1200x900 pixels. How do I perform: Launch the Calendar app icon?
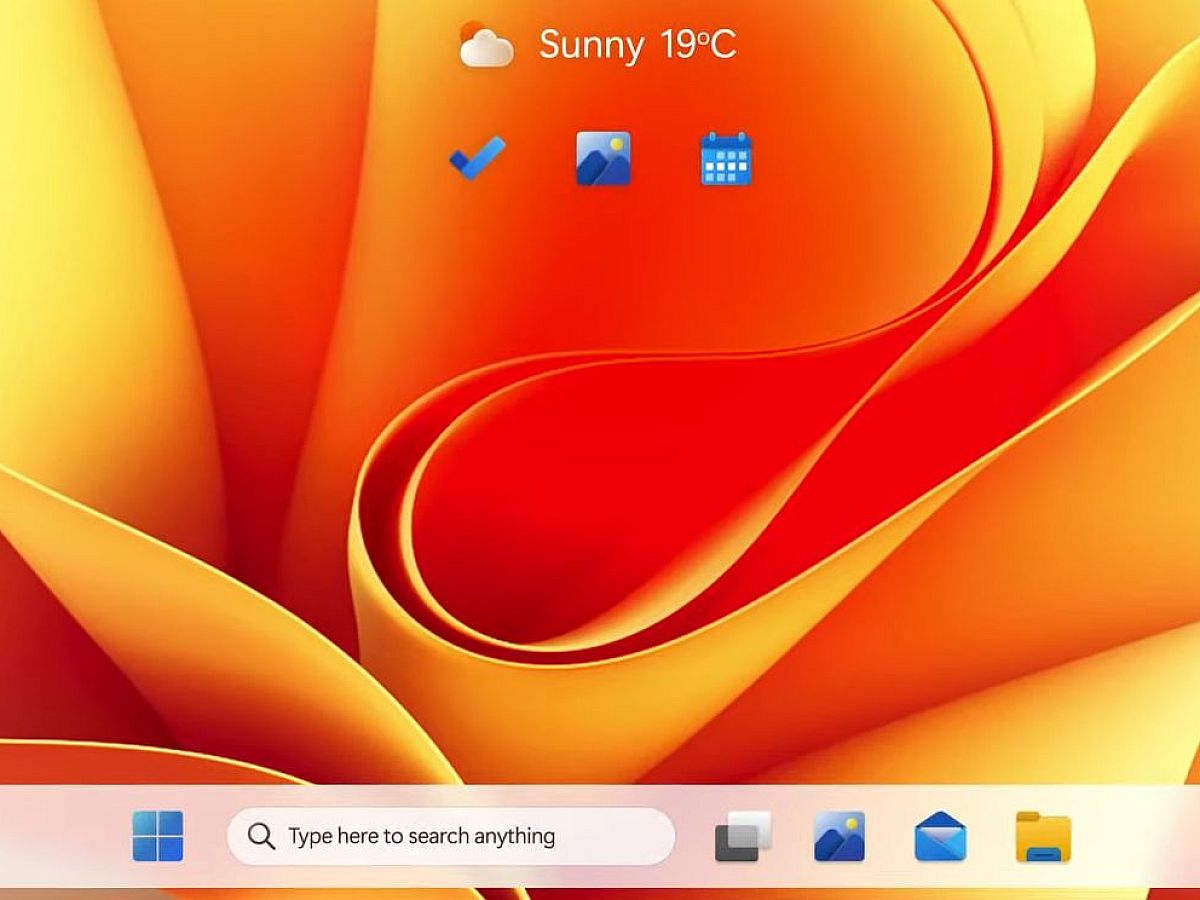pos(726,159)
